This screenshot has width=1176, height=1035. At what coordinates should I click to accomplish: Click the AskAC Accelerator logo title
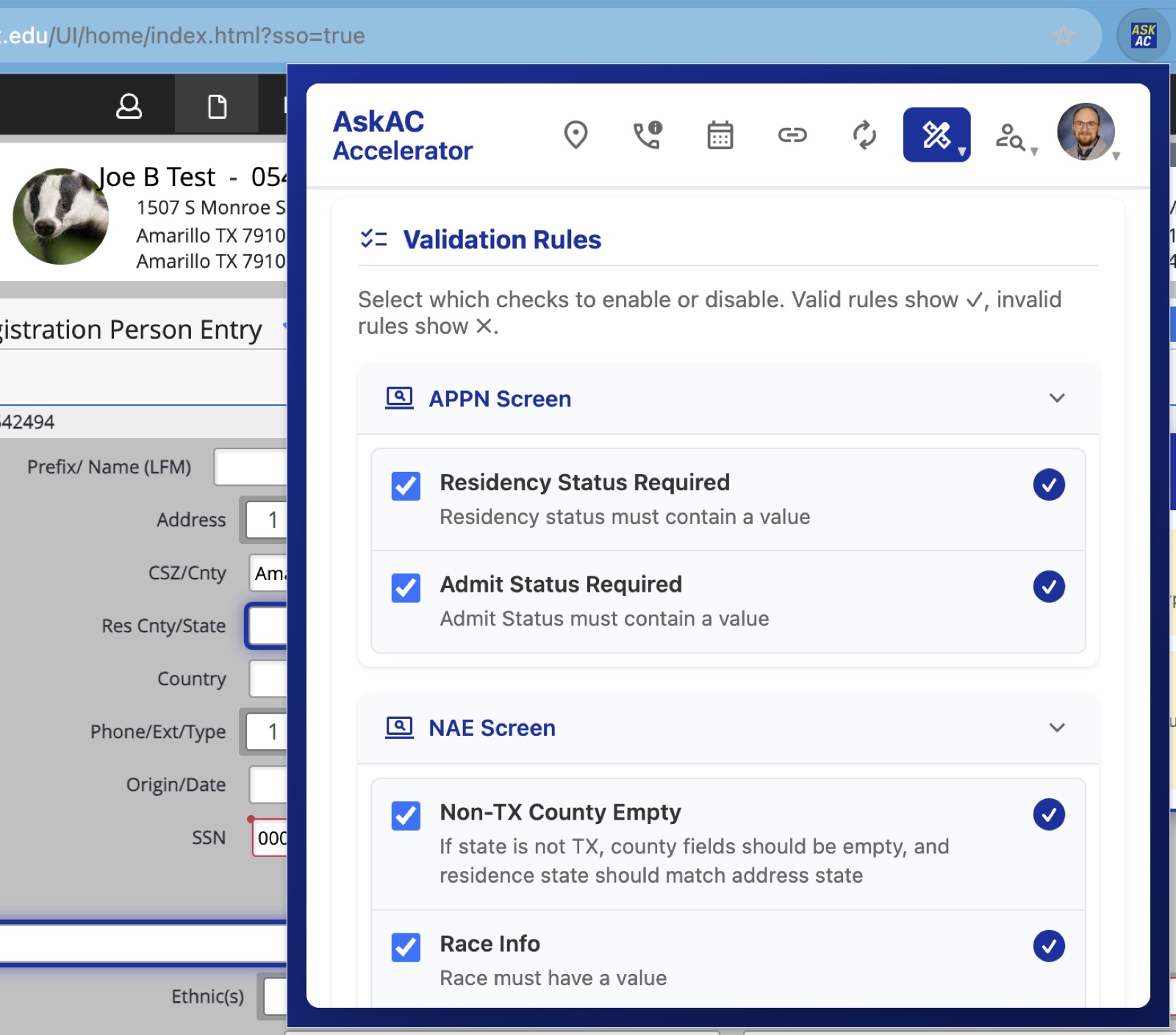pos(402,135)
